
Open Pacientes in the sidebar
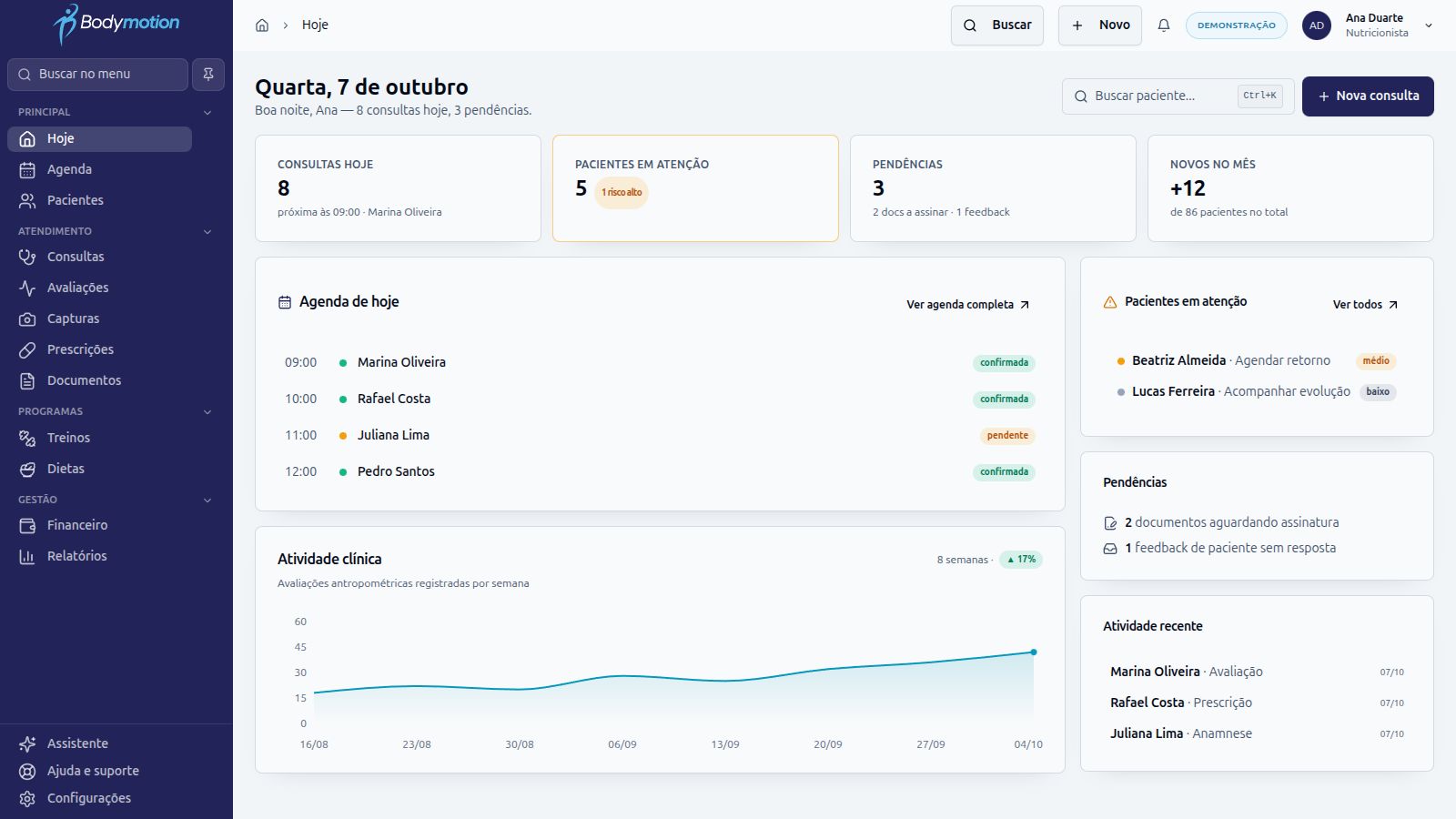[x=100, y=200]
